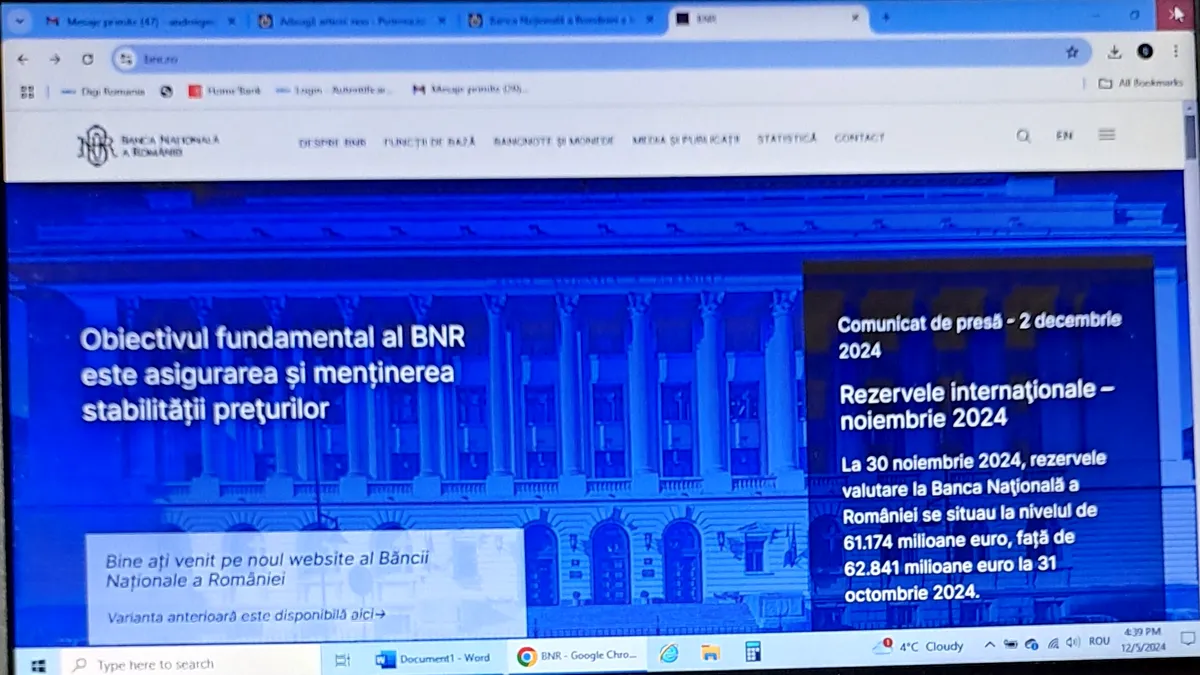1200x675 pixels.
Task: Click the Type here to search box
Action: (x=190, y=664)
